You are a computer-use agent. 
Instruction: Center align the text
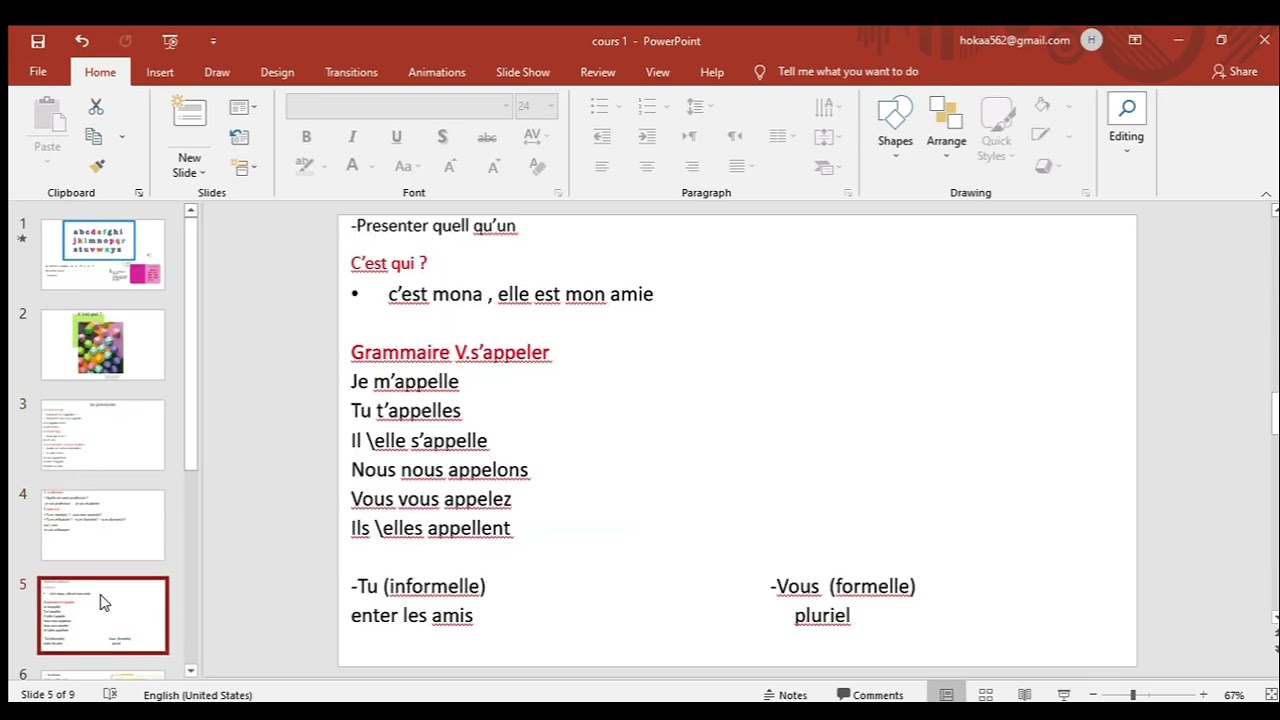647,166
